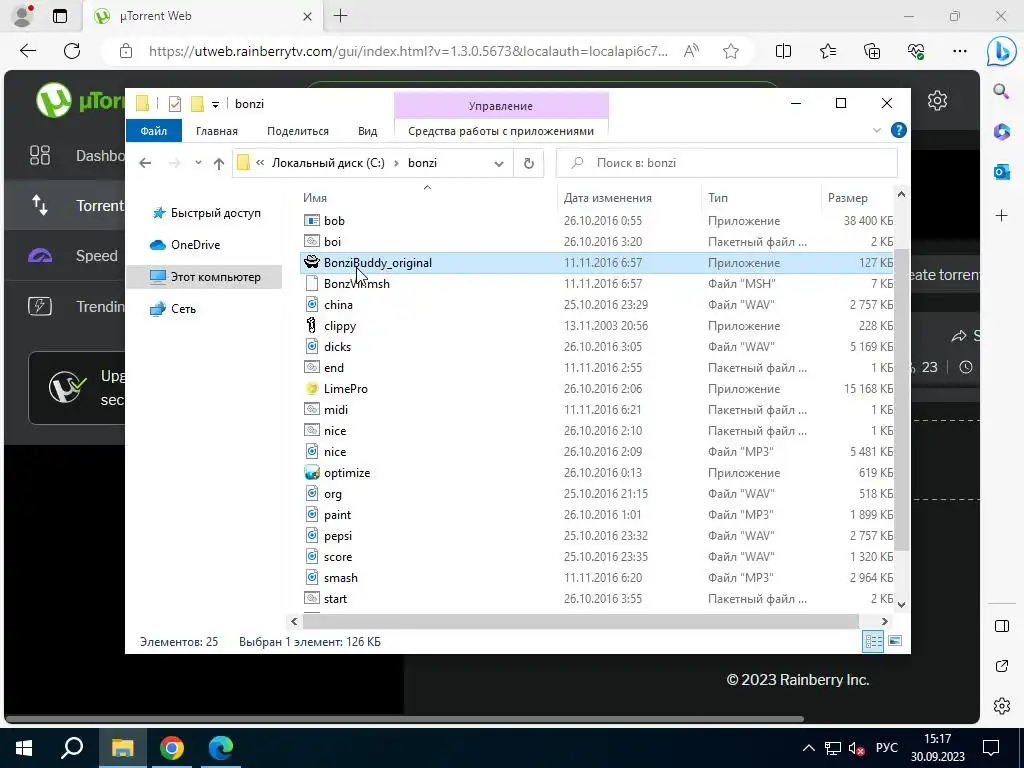Open the Вид ribbon tab

pyautogui.click(x=368, y=131)
